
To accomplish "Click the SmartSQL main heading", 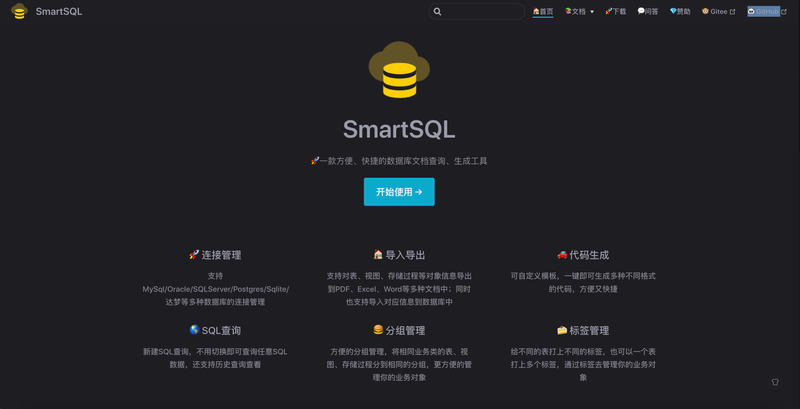I will click(x=399, y=130).
